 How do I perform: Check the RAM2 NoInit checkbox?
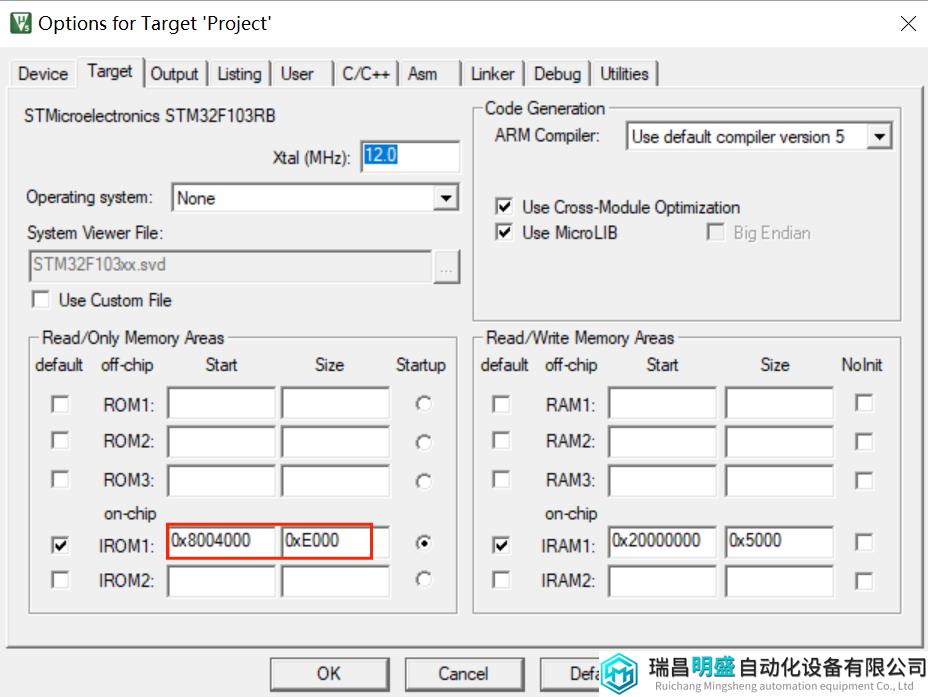(x=864, y=441)
